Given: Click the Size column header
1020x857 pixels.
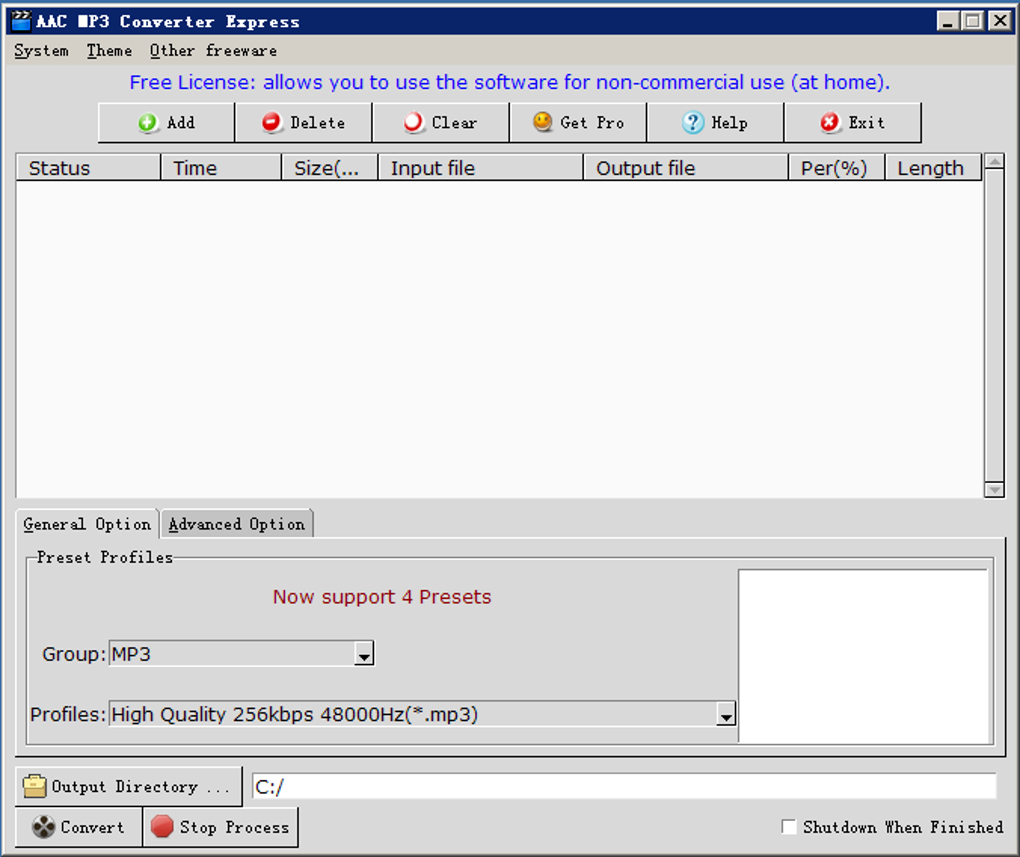Looking at the screenshot, I should [x=330, y=168].
